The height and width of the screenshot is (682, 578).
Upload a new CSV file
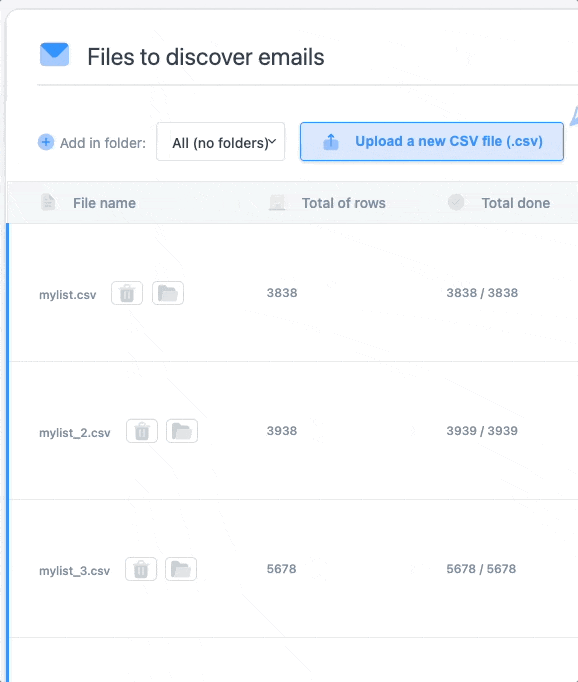coord(432,142)
